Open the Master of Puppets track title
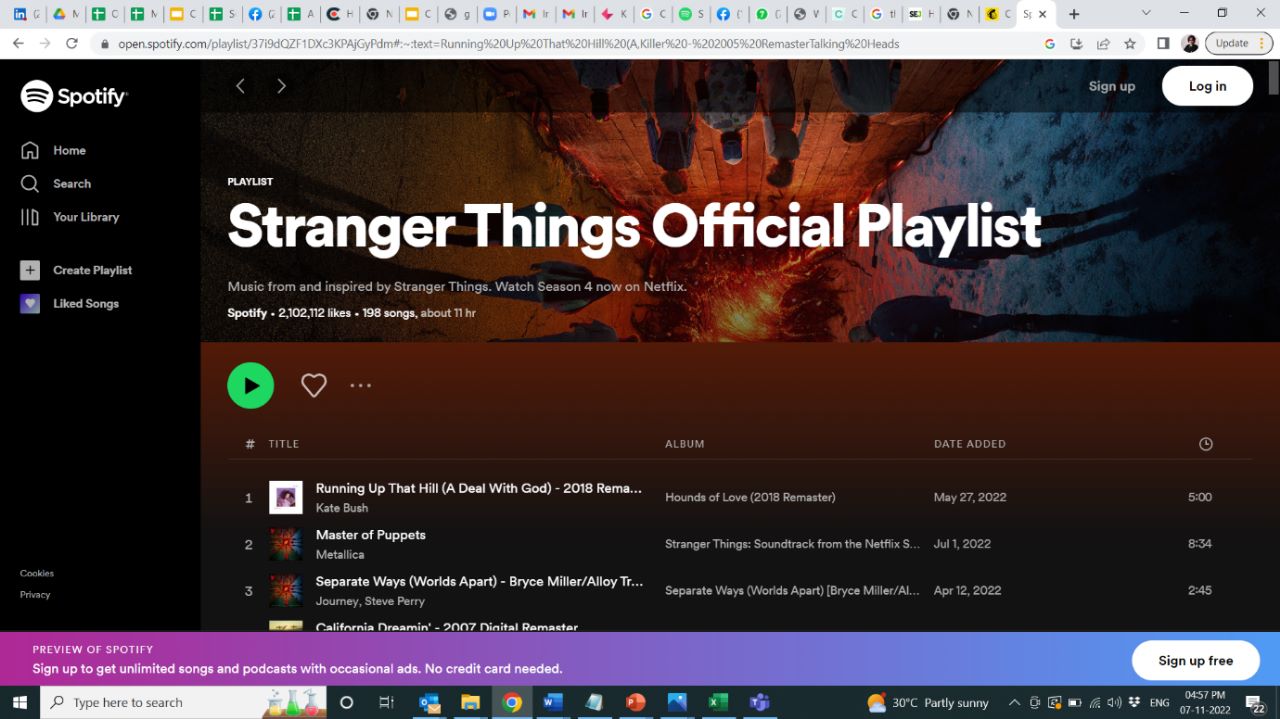Viewport: 1280px width, 719px height. coord(371,535)
